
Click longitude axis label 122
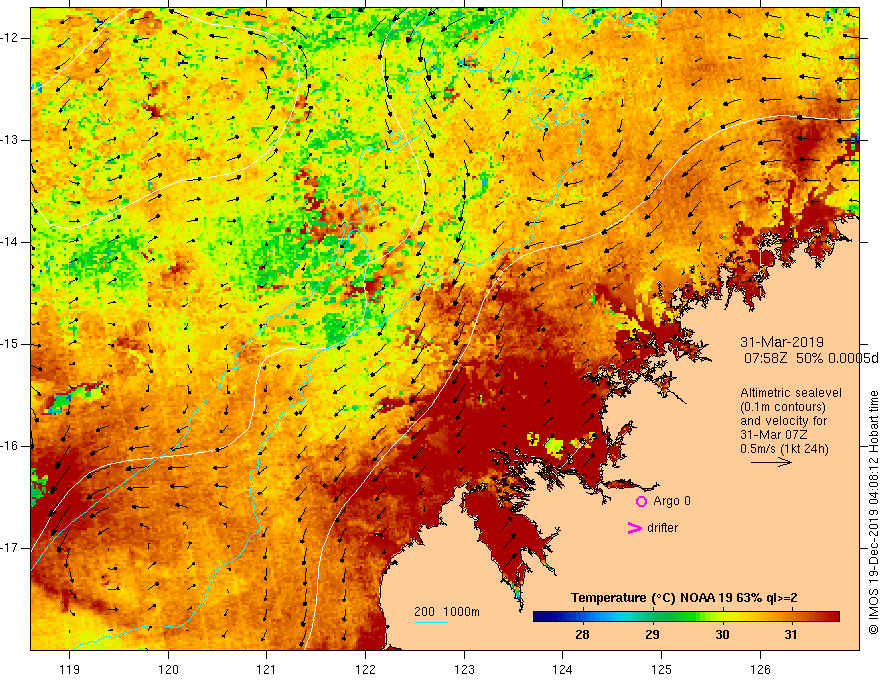pyautogui.click(x=365, y=669)
